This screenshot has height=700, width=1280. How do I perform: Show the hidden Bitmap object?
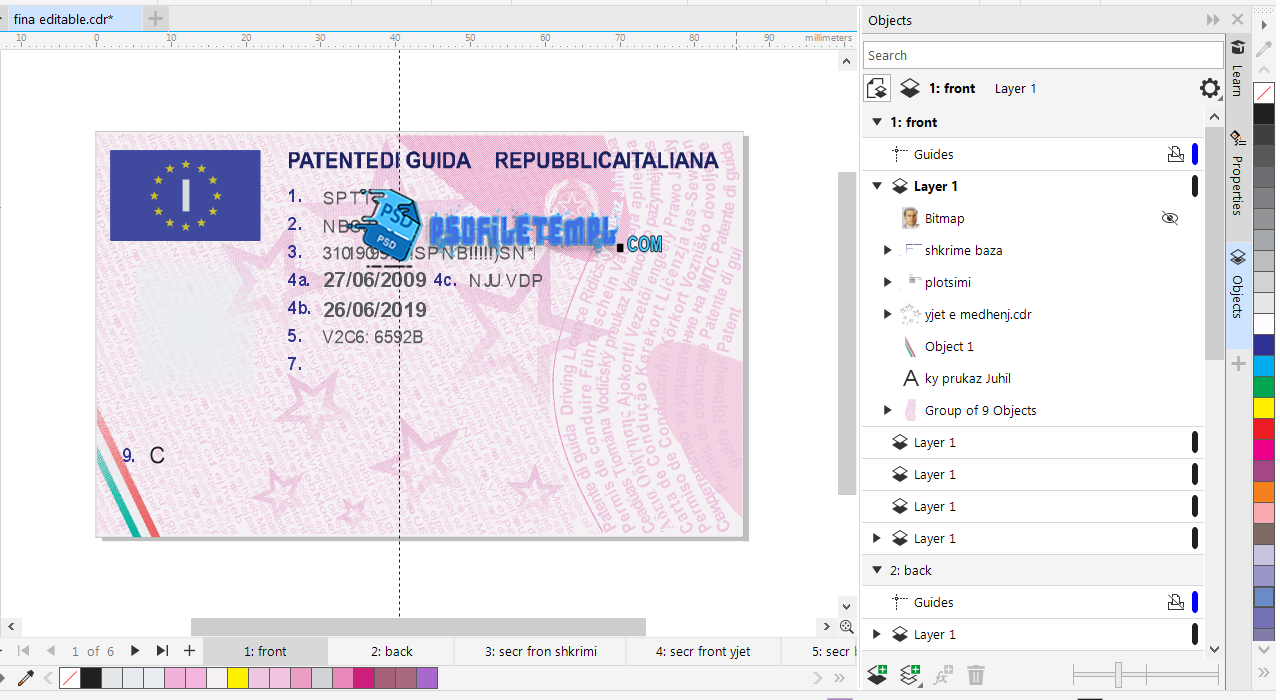click(x=1169, y=218)
